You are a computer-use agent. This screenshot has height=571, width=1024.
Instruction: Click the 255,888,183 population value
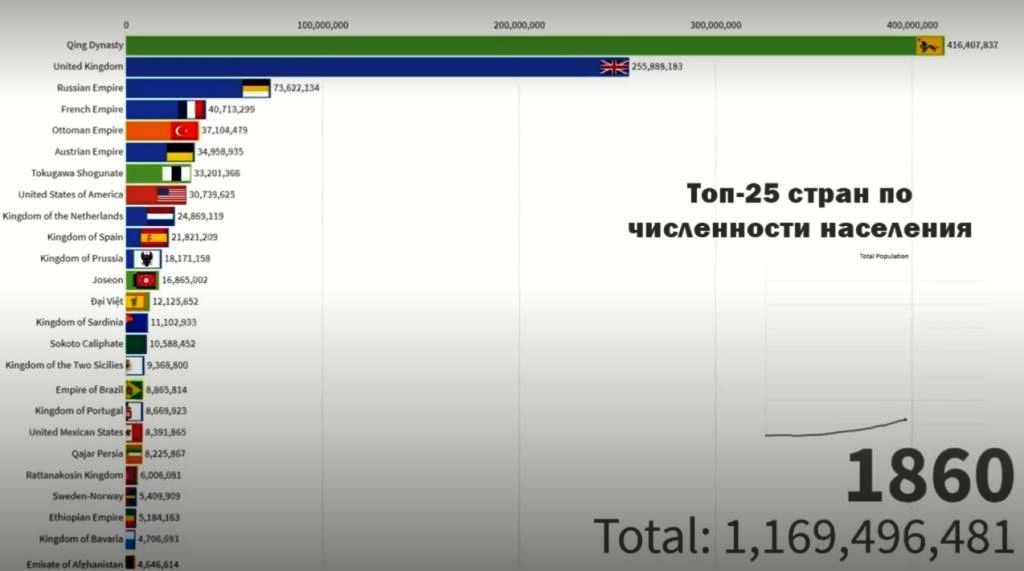[x=671, y=67]
